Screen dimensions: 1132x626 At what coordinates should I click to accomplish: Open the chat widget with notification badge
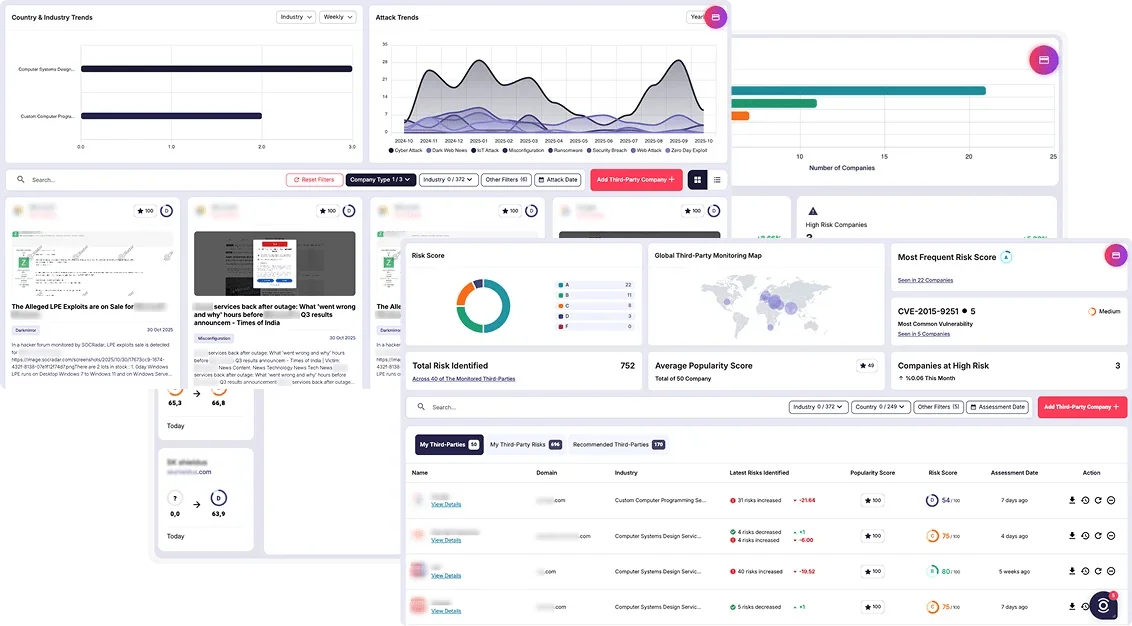(x=1104, y=606)
